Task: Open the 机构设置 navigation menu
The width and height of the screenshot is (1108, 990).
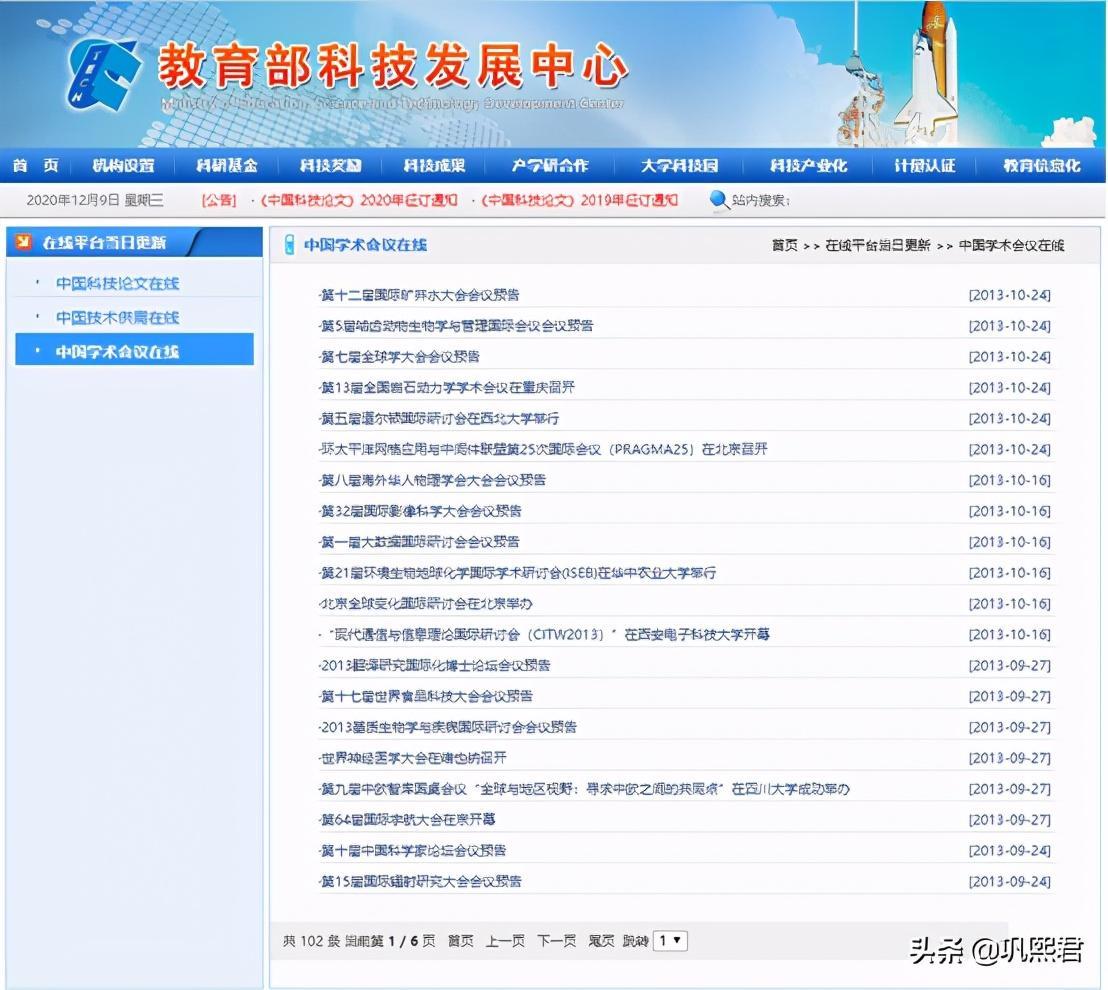Action: pyautogui.click(x=124, y=165)
